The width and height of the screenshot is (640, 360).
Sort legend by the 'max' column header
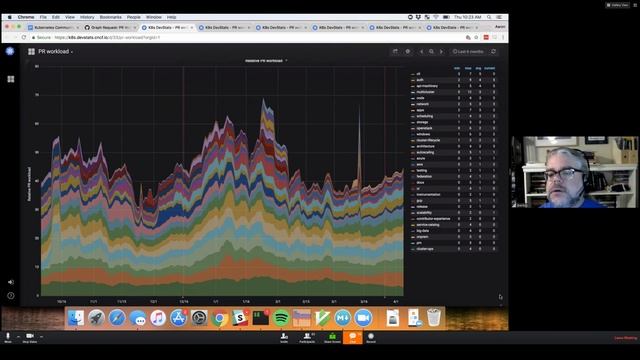pos(468,68)
